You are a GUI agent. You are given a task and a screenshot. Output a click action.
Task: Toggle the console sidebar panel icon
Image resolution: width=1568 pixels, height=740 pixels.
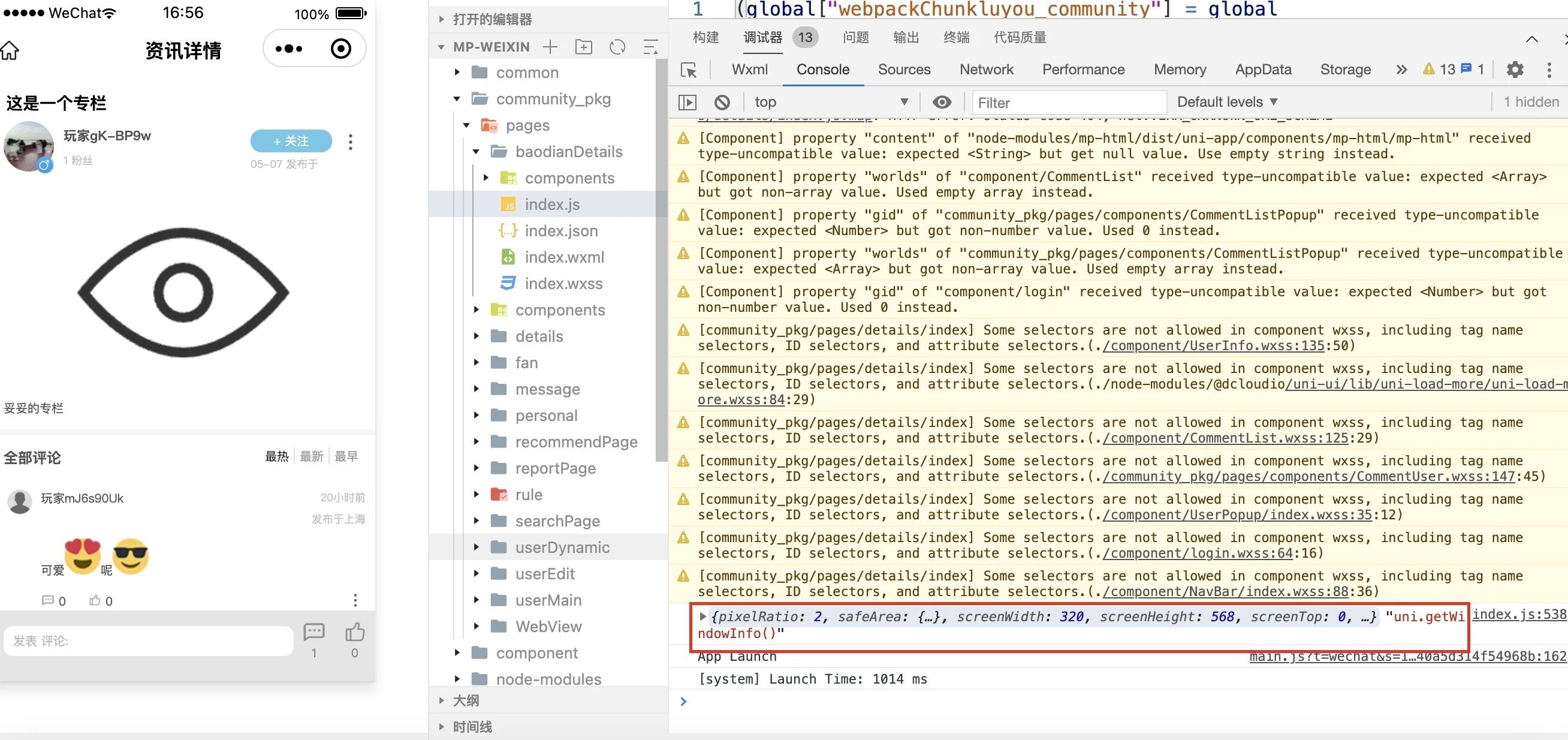coord(687,103)
